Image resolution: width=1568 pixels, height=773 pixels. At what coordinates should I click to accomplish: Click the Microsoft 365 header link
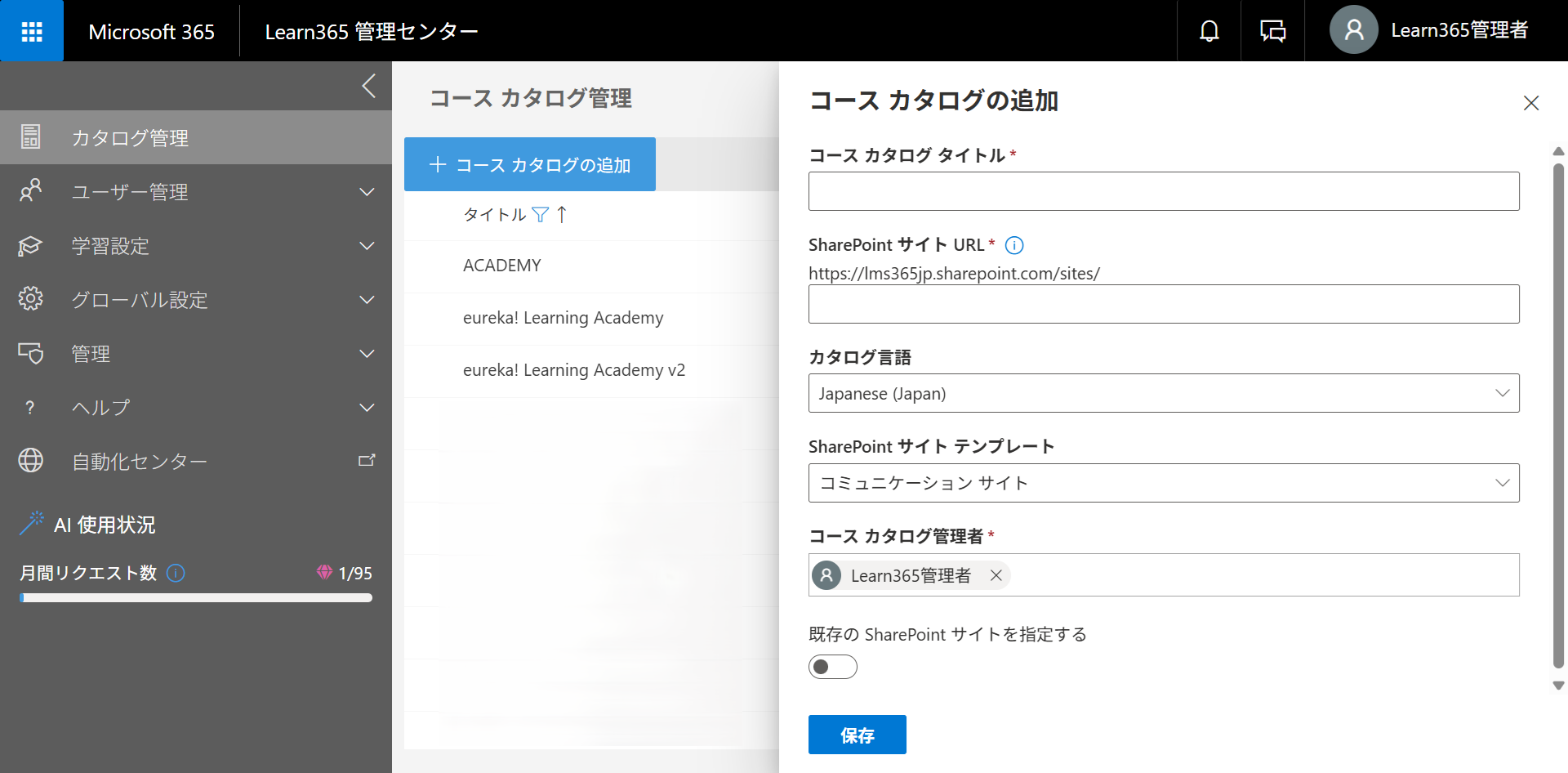point(151,31)
